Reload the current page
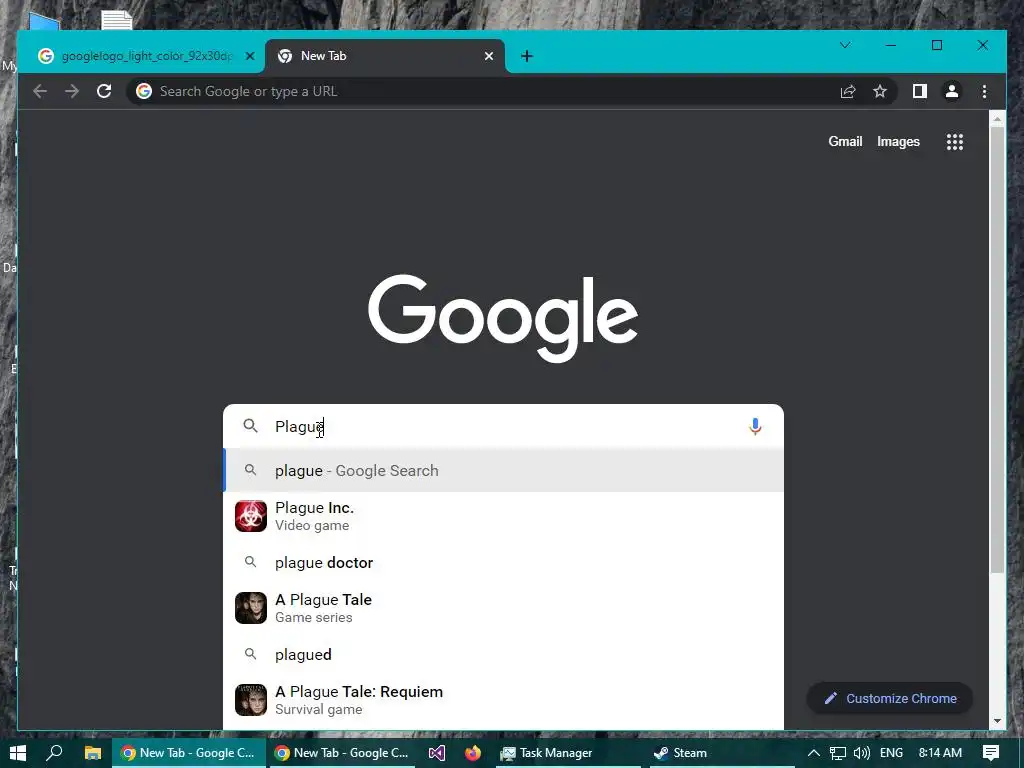Screen dimensions: 1024x768 tap(104, 91)
